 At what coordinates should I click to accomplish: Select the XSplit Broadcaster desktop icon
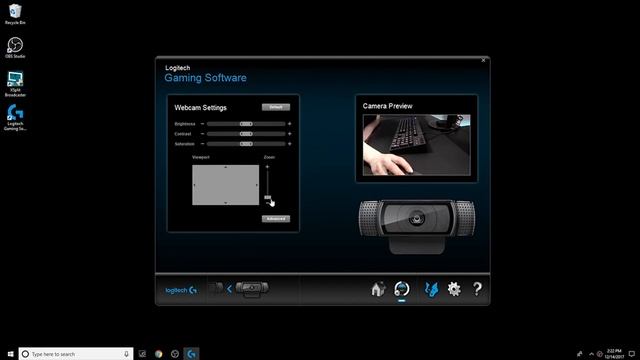[15, 84]
